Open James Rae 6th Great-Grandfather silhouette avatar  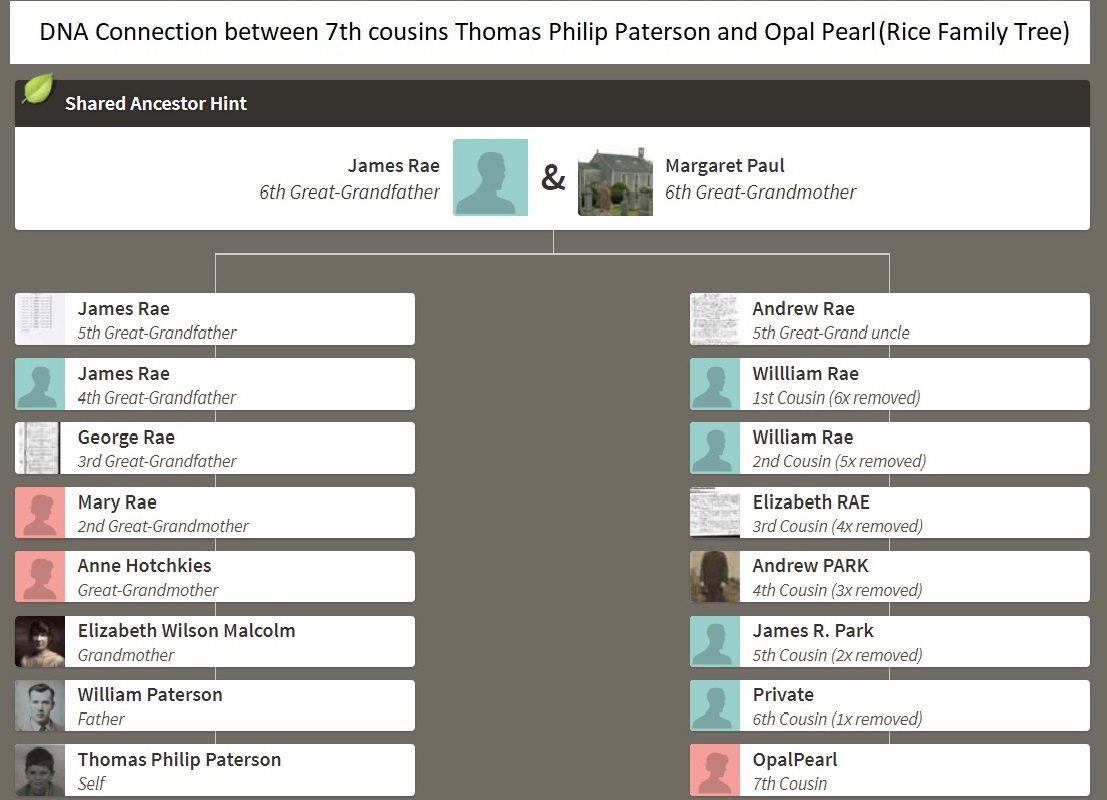(490, 177)
